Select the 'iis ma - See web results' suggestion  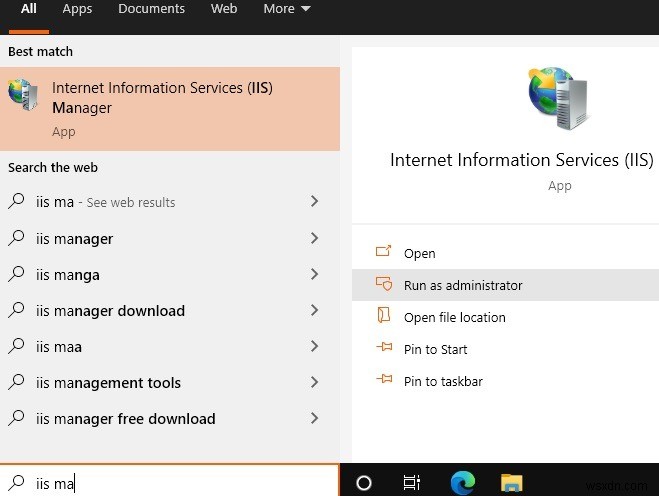pyautogui.click(x=170, y=202)
